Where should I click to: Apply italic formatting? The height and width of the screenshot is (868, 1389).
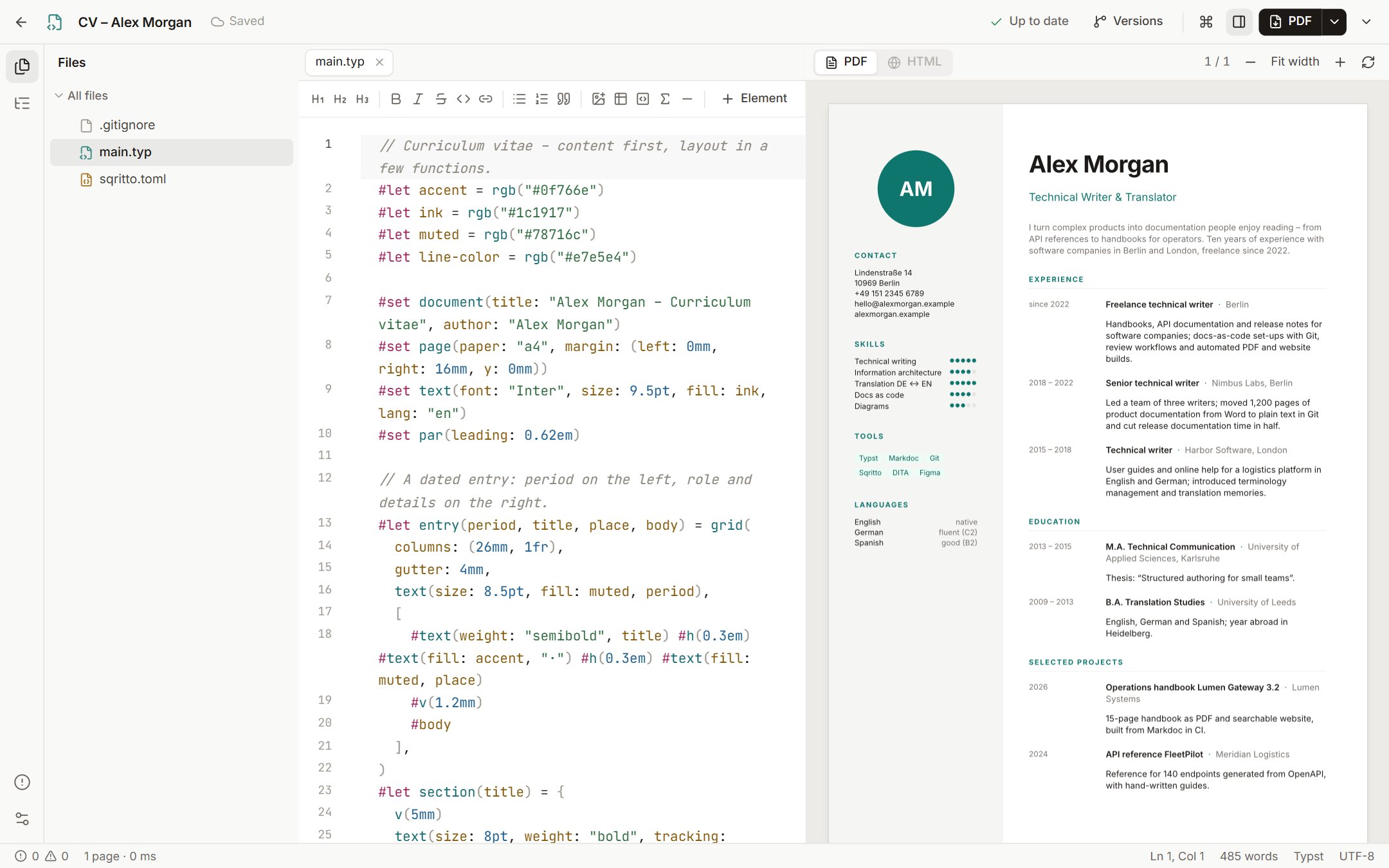click(x=418, y=98)
